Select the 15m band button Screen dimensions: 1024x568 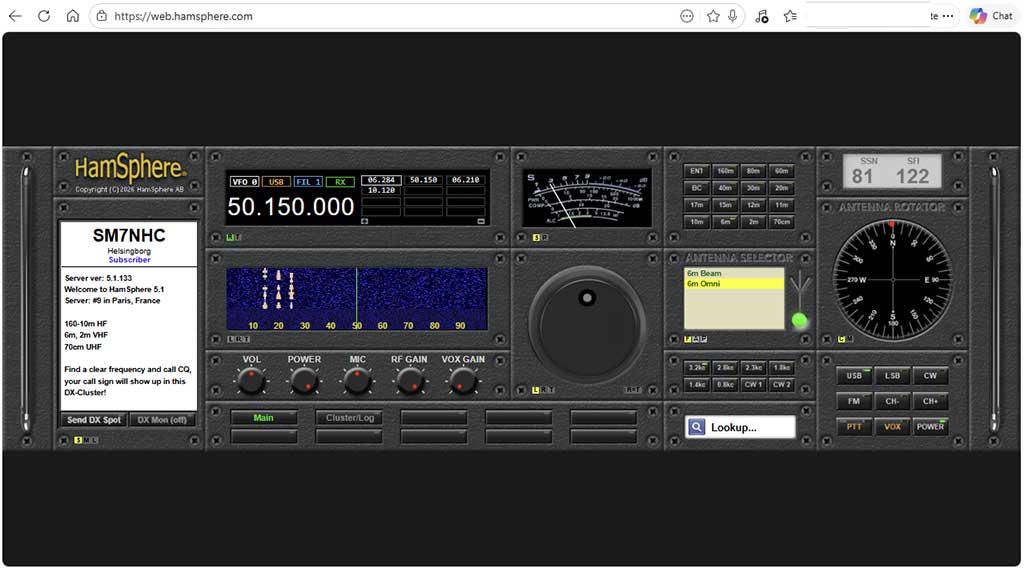[x=725, y=205]
